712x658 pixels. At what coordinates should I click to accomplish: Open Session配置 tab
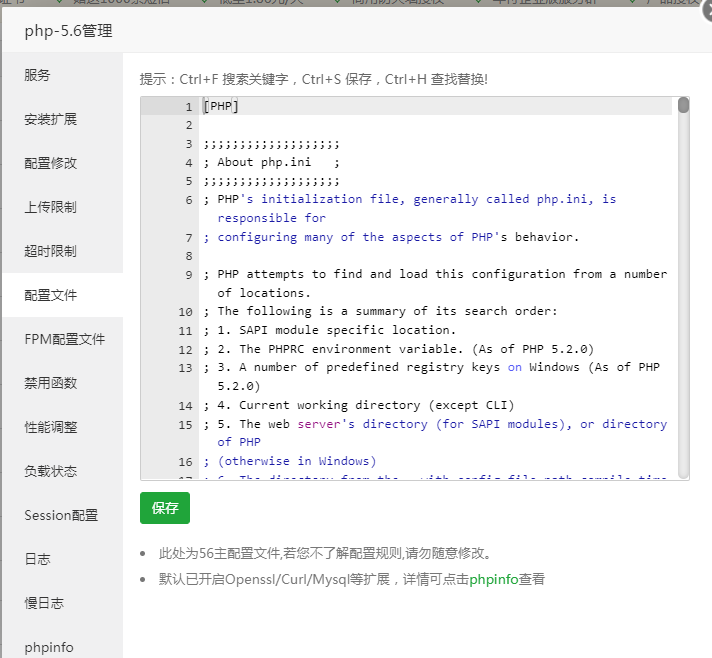pyautogui.click(x=61, y=515)
